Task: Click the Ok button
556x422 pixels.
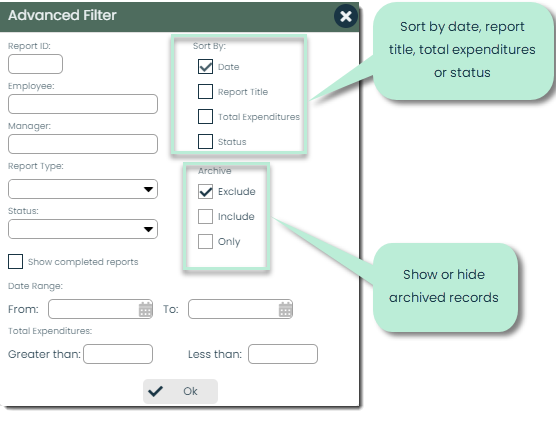Action: pos(180,391)
